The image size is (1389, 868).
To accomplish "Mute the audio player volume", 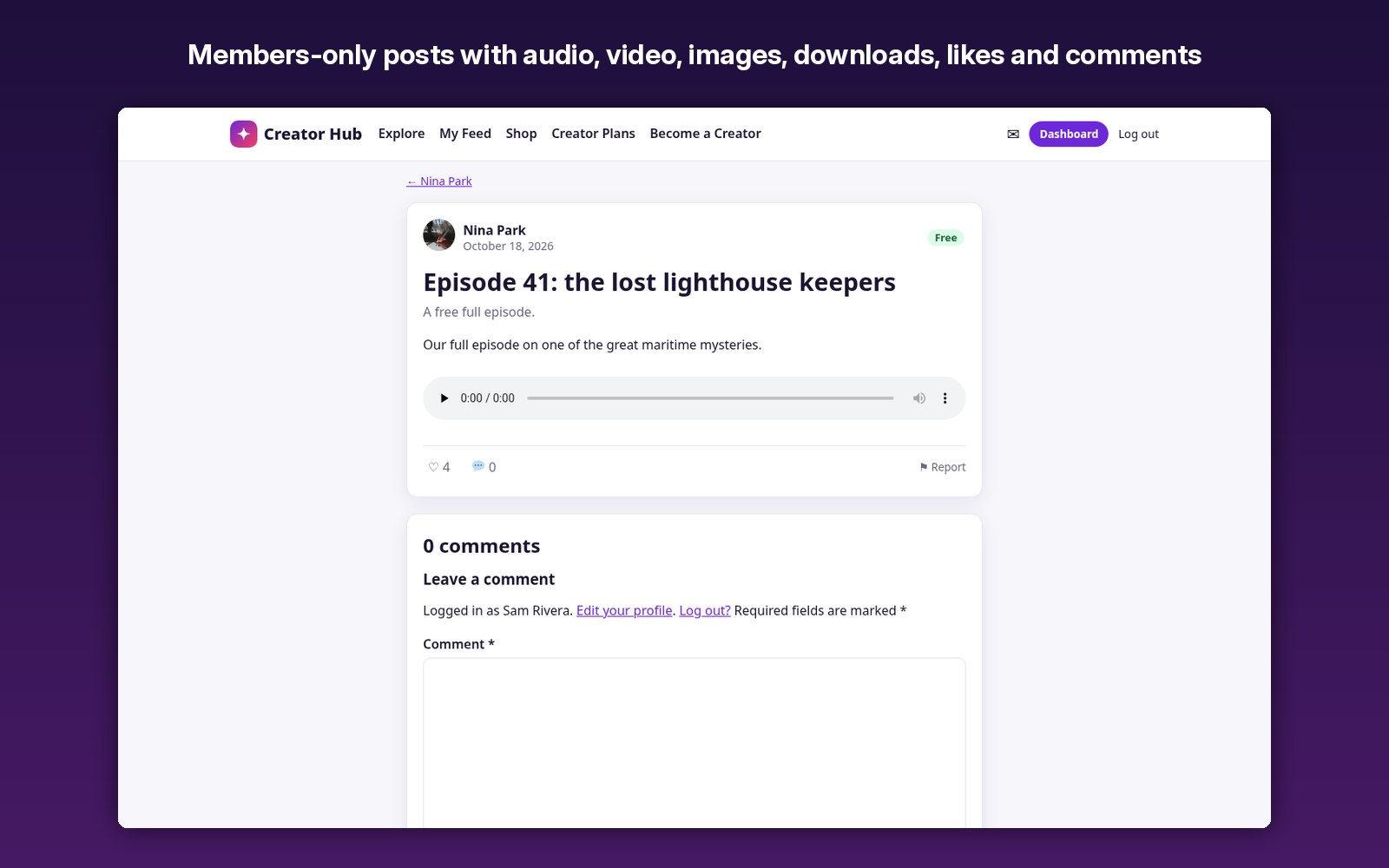I will (x=918, y=398).
